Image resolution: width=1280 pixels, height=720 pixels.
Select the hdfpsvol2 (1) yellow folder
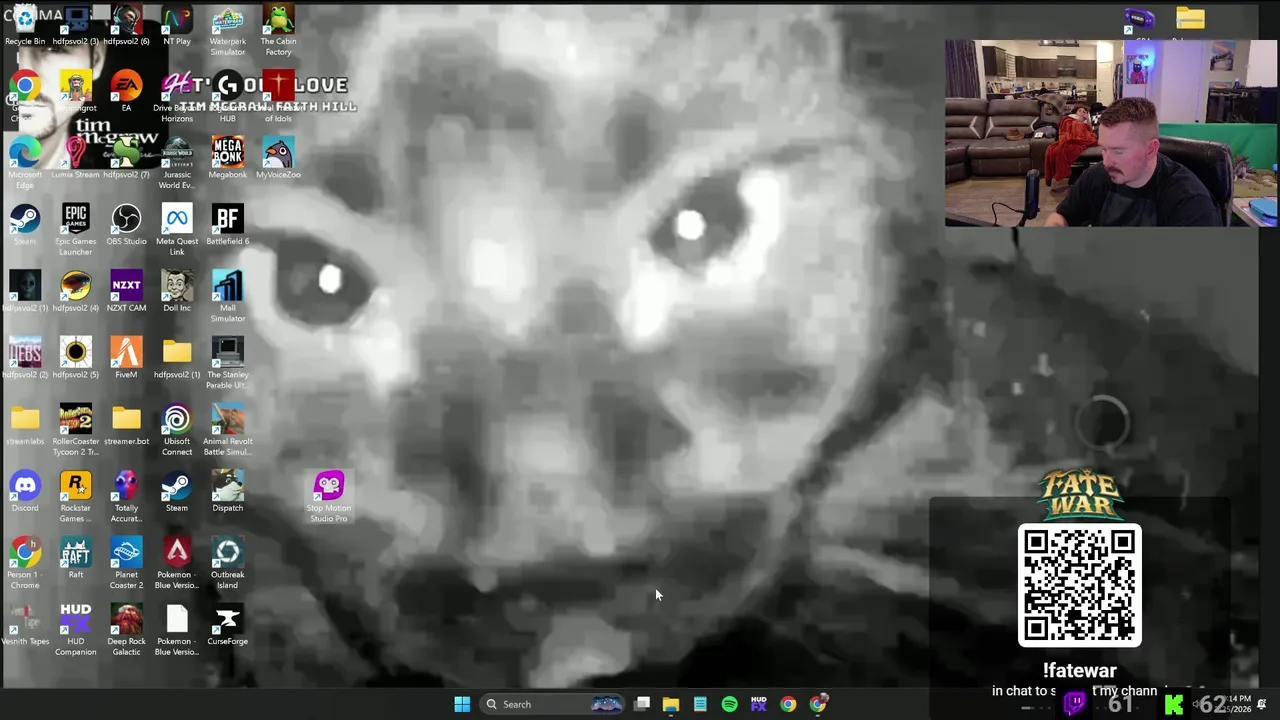177,359
